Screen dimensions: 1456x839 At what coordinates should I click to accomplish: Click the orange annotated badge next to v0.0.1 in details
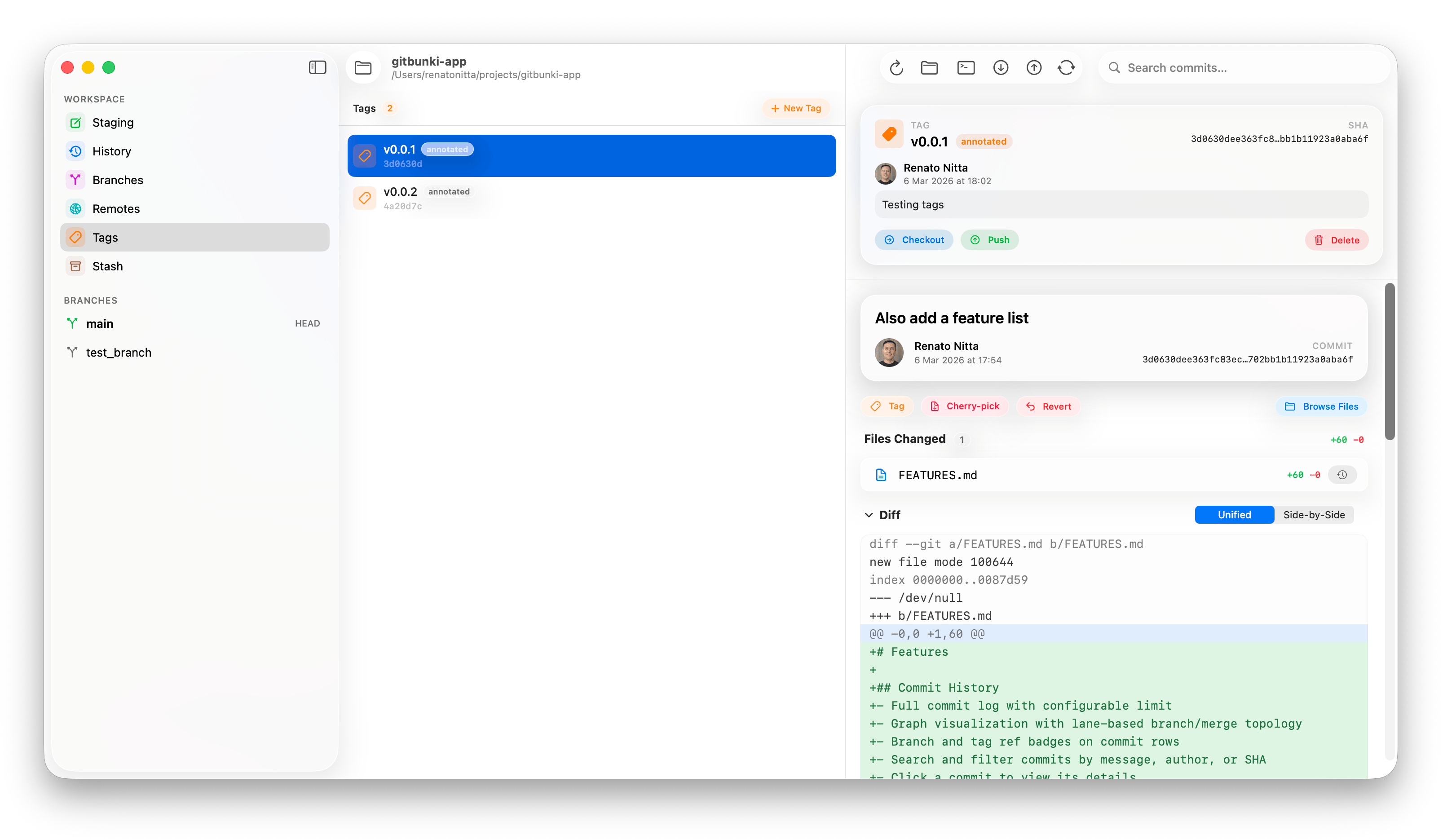pos(983,142)
